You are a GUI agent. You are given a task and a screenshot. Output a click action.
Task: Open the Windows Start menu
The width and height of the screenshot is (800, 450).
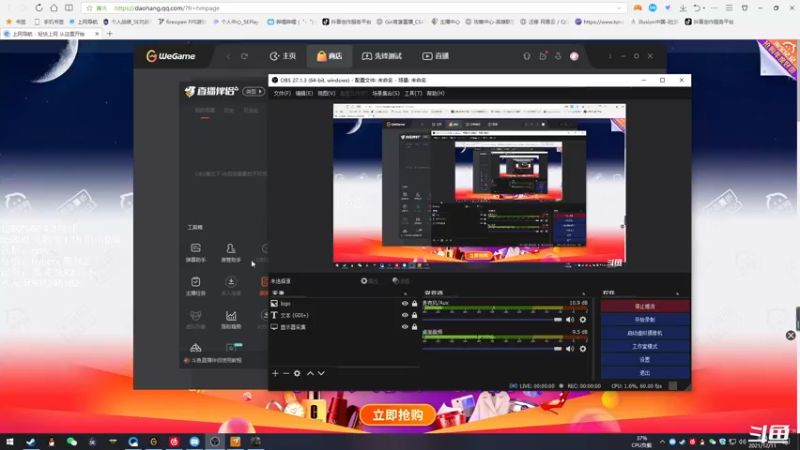click(10, 442)
